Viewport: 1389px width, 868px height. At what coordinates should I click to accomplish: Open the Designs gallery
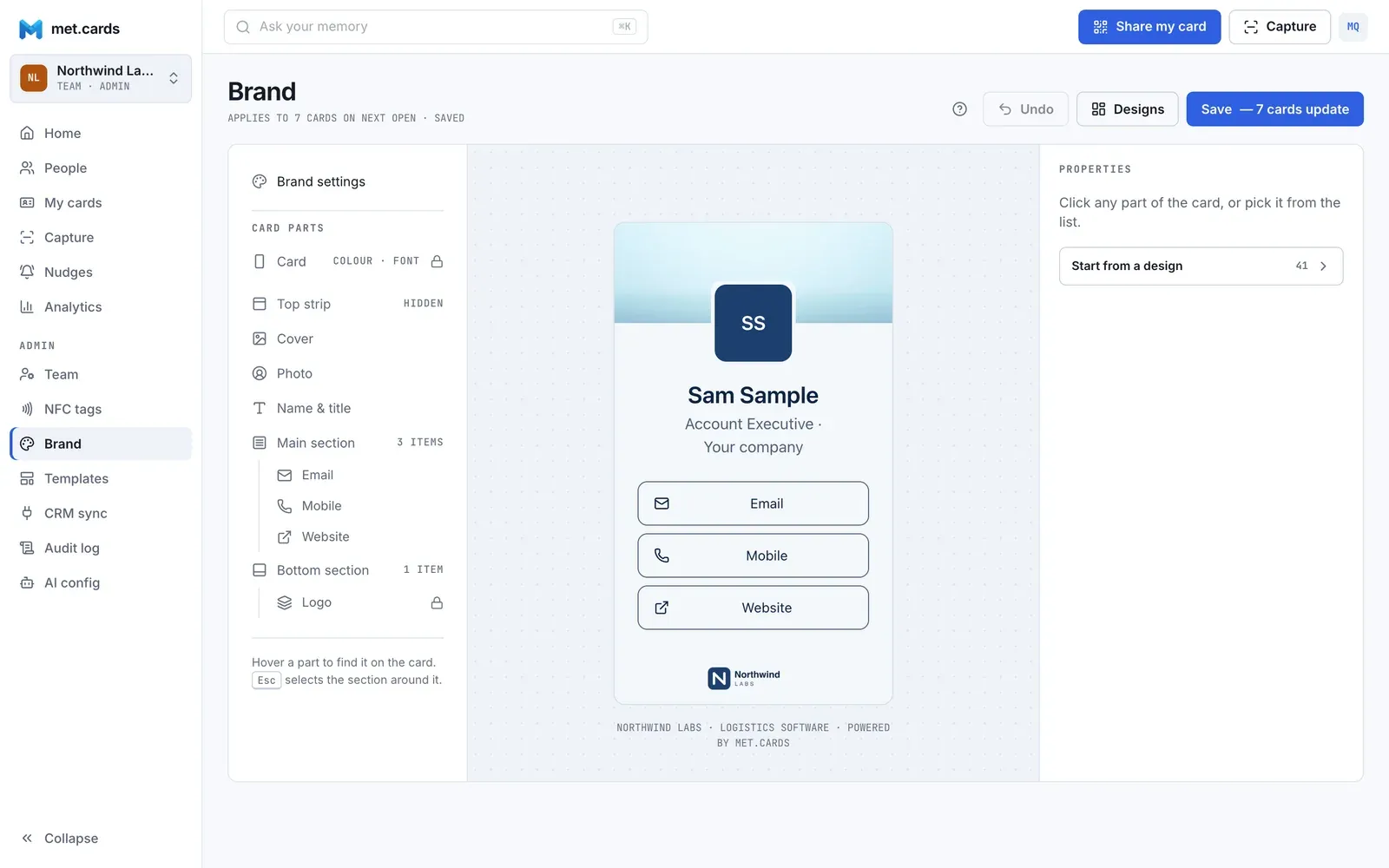(x=1127, y=109)
